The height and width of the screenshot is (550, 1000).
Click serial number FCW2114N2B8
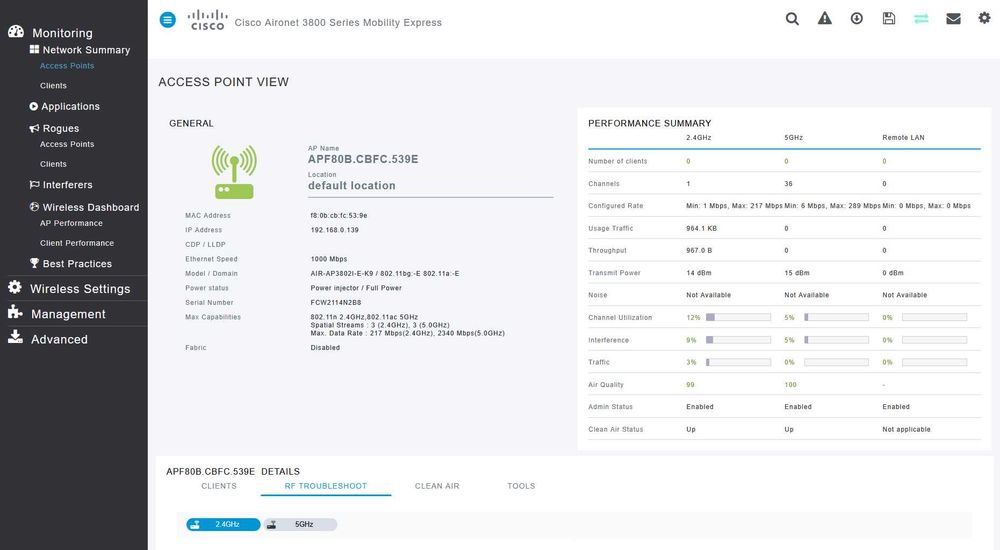[x=335, y=302]
